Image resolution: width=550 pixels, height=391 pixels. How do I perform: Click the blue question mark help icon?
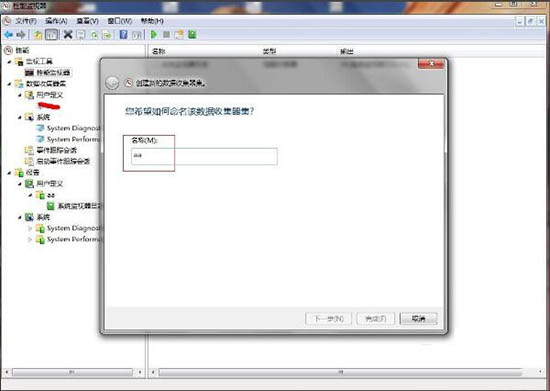coord(123,34)
